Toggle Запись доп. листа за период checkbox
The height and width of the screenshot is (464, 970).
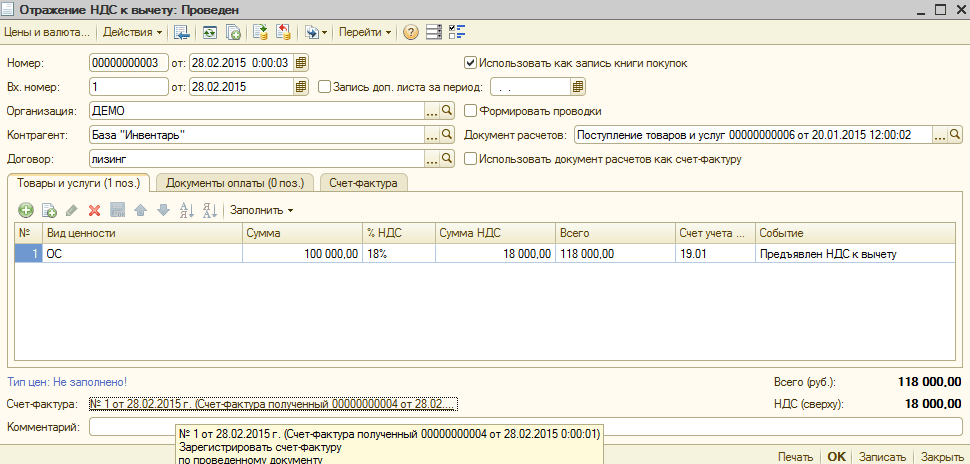click(x=324, y=87)
